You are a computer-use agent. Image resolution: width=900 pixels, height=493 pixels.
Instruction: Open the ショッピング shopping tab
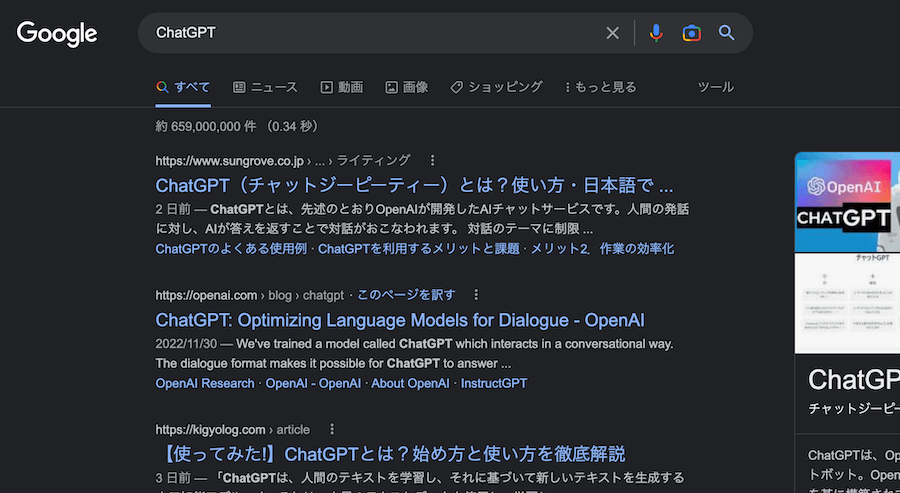pos(496,87)
